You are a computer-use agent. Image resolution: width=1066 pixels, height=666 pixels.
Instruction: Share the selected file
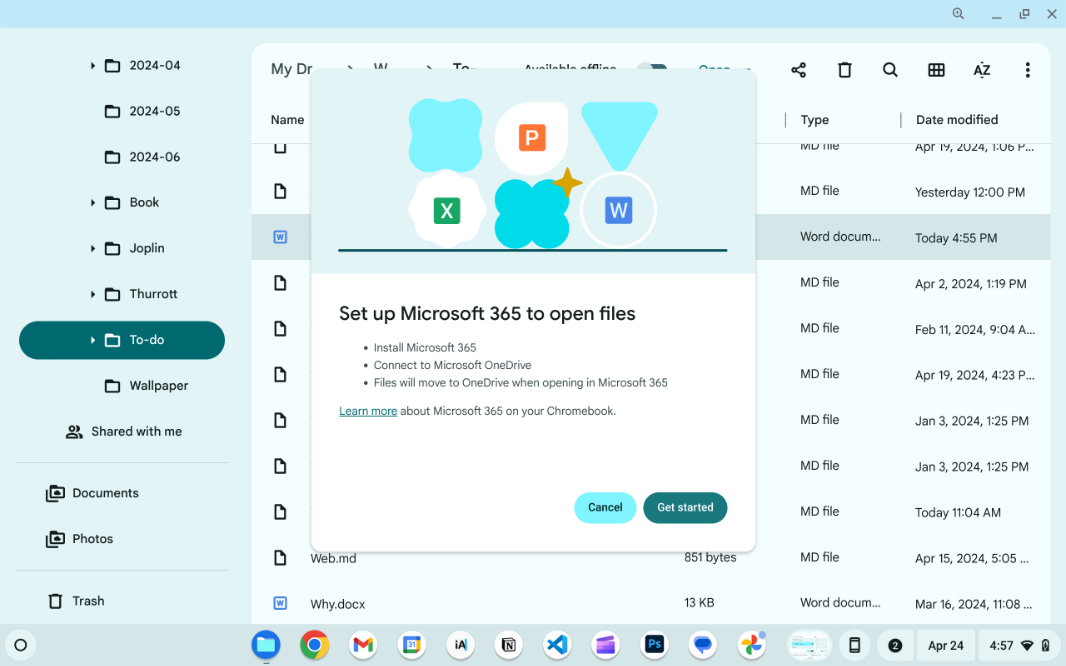point(797,70)
